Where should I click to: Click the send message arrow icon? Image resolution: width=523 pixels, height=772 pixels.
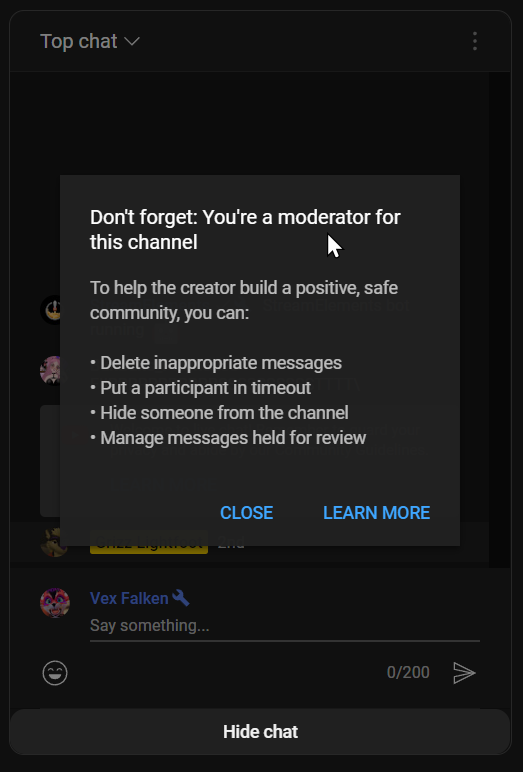pos(464,673)
